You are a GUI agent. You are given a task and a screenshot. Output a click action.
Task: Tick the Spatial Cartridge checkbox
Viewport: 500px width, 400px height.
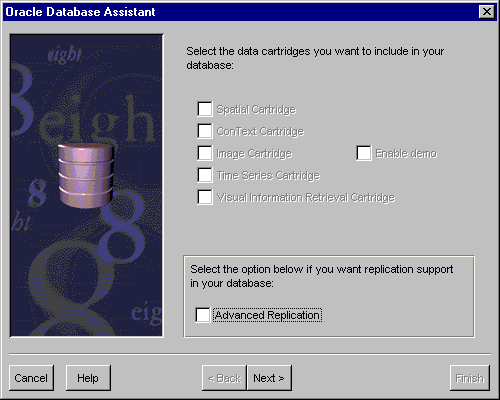(205, 109)
